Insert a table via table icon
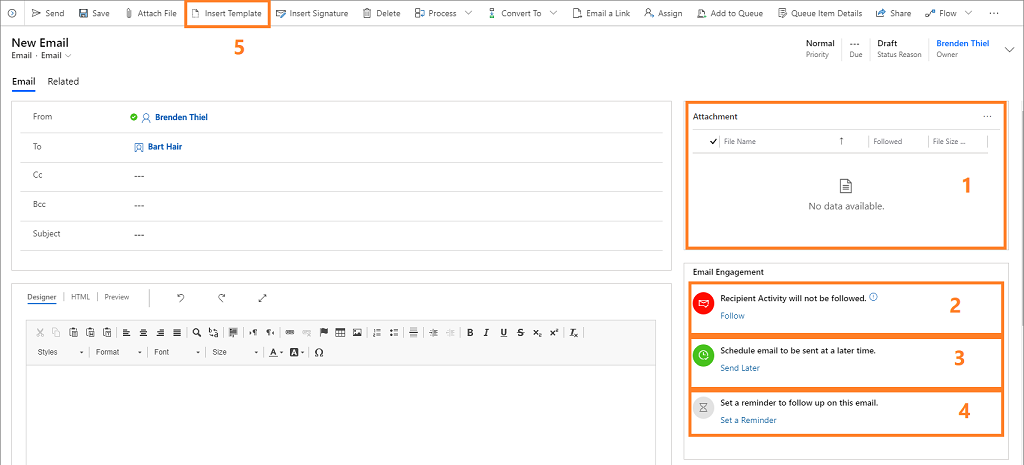The height and width of the screenshot is (465, 1024). tap(340, 332)
